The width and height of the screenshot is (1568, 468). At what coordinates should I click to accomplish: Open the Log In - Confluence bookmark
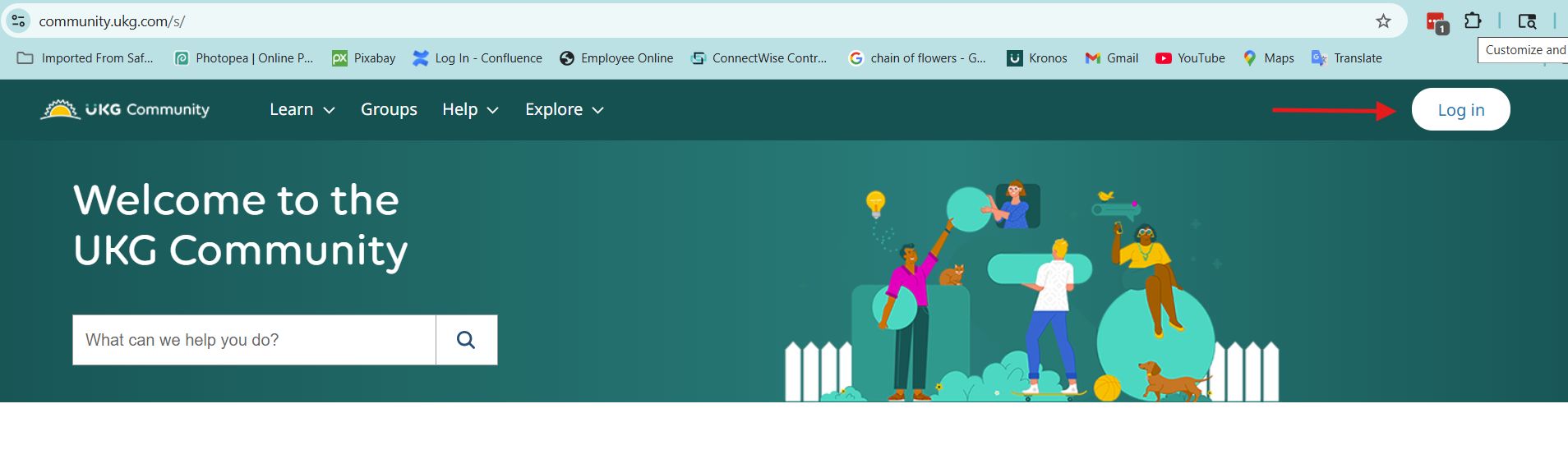tap(477, 58)
